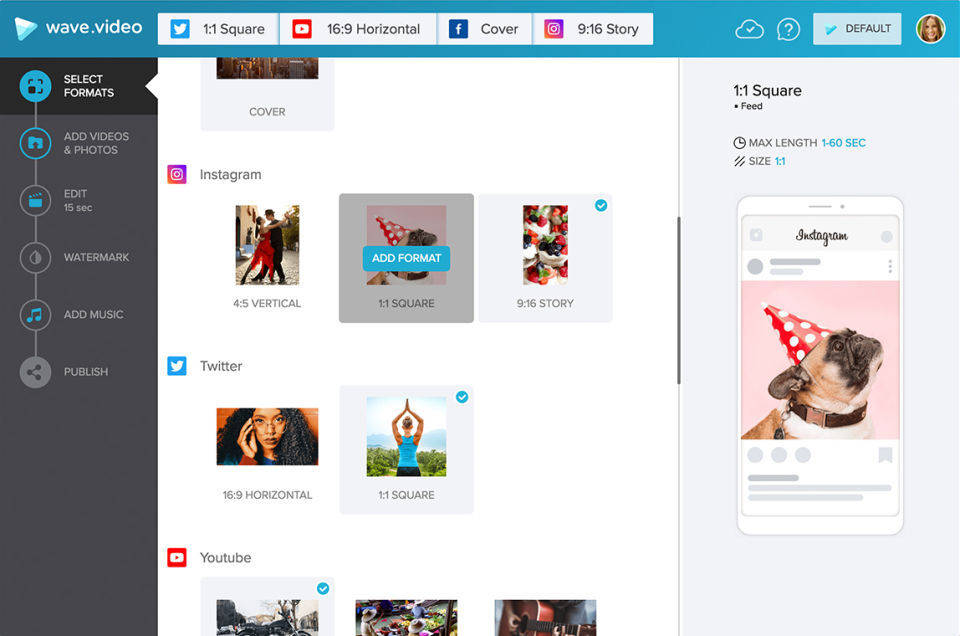The height and width of the screenshot is (636, 960).
Task: Open the cloud sync icon
Action: (749, 29)
